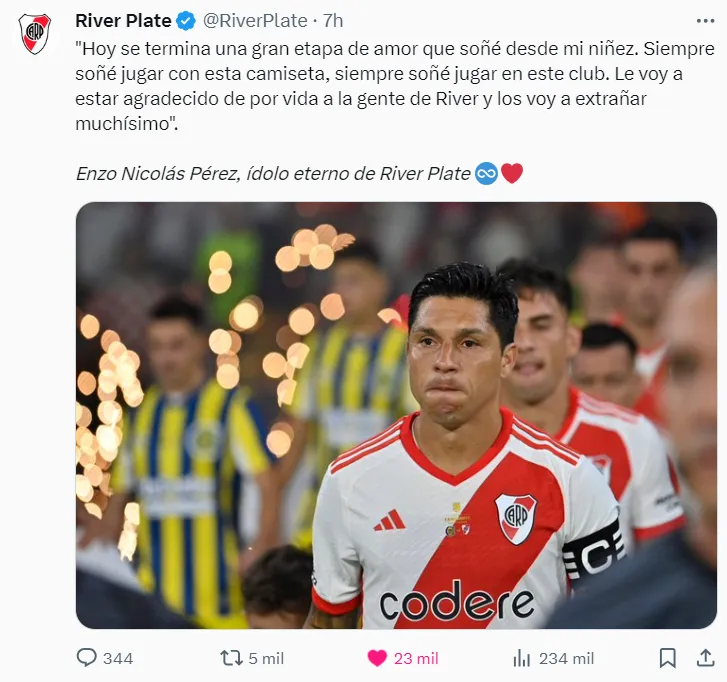Click the blue infinity emoji

click(x=486, y=173)
